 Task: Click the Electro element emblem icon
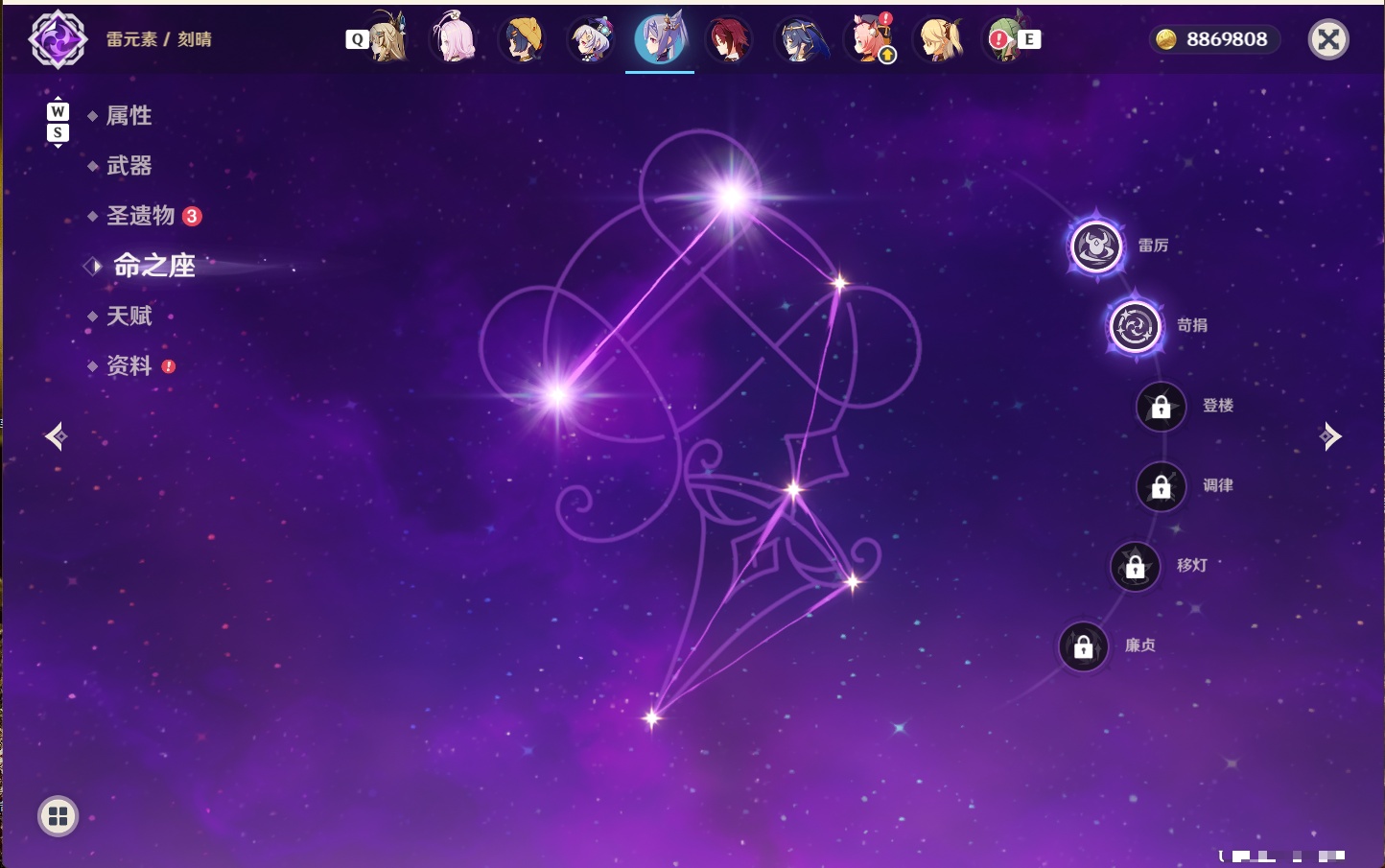[x=58, y=39]
